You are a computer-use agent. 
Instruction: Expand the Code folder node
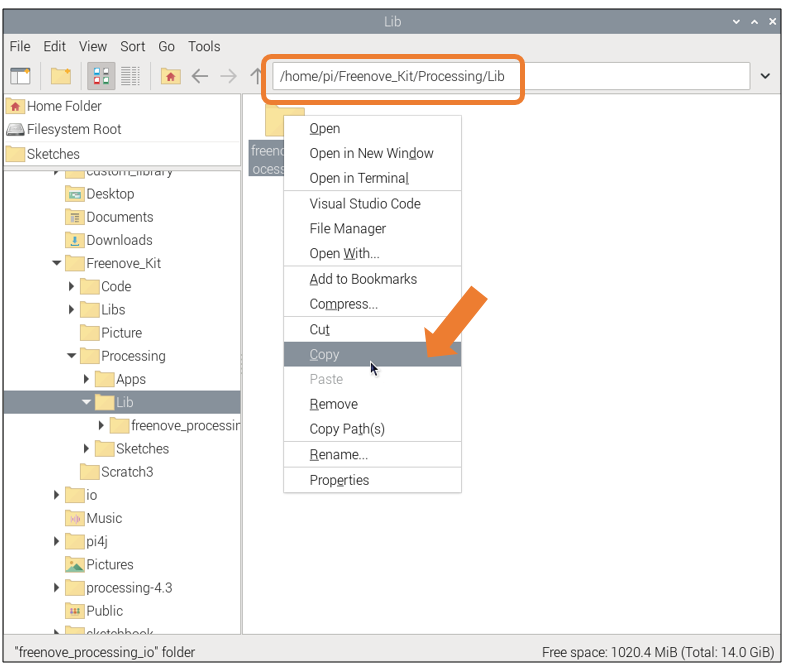tap(71, 286)
